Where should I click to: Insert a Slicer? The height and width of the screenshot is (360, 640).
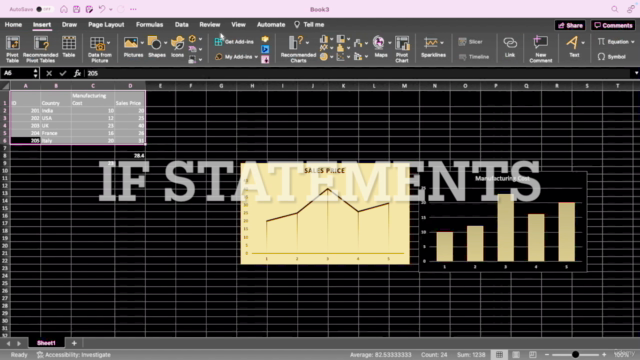[x=470, y=42]
